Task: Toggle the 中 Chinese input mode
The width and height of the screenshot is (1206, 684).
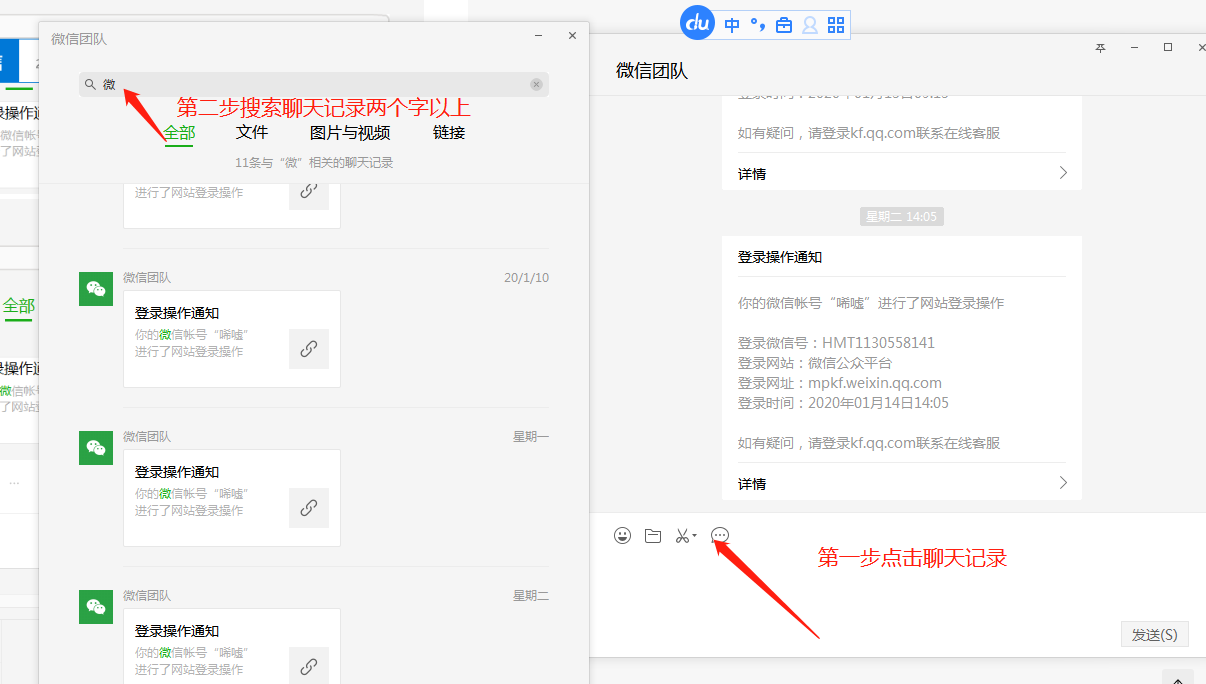Action: [x=732, y=25]
